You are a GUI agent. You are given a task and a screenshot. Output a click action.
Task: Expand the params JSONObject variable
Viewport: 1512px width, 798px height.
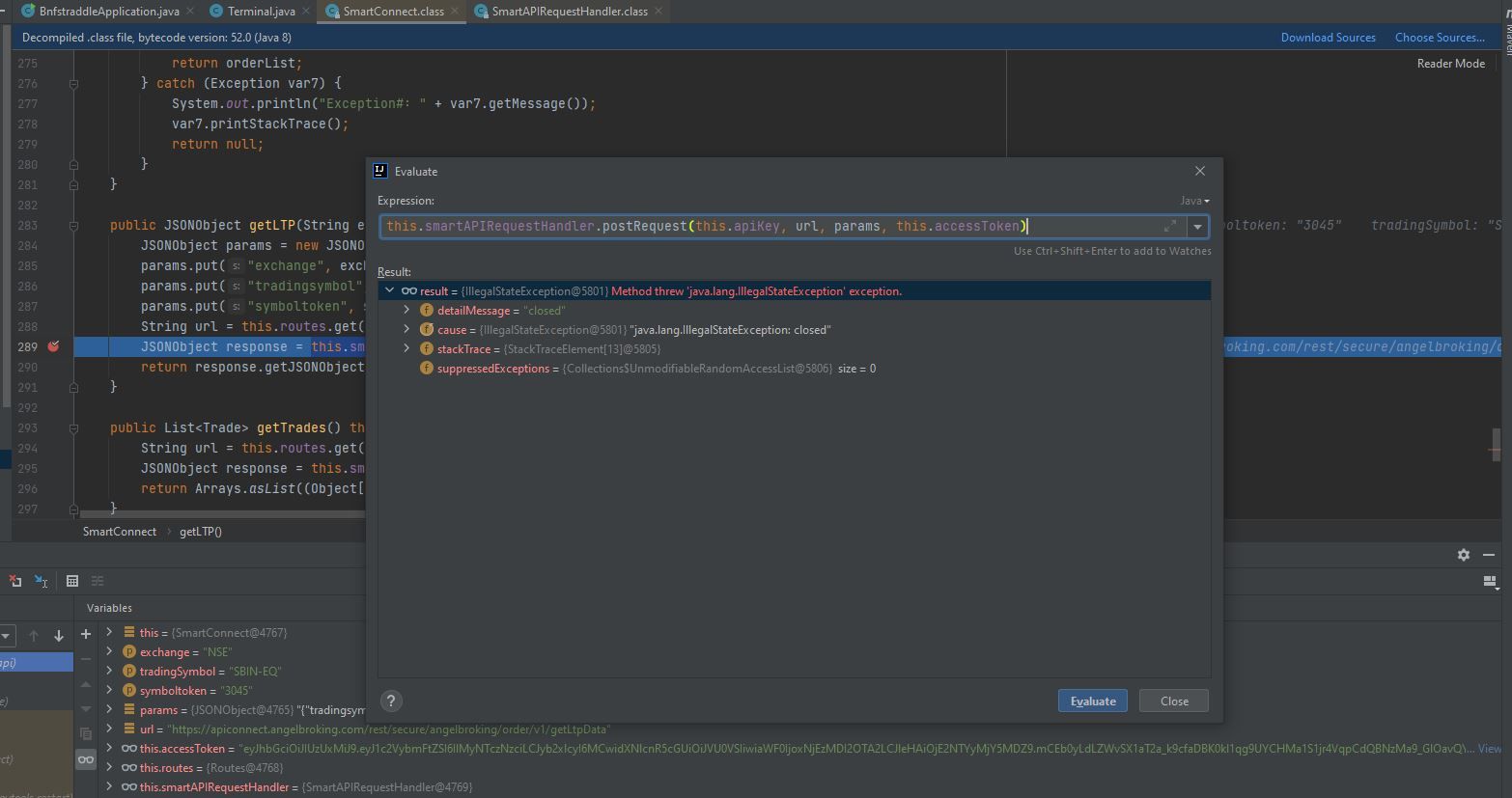109,710
